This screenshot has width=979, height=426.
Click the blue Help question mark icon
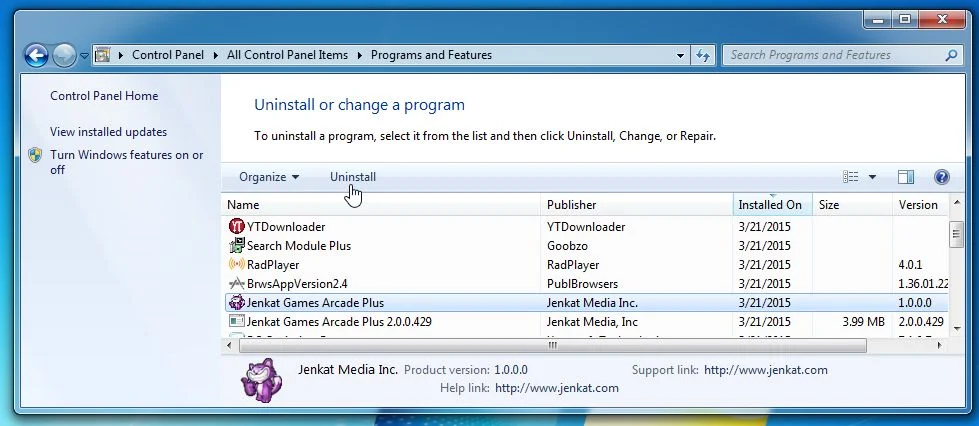[942, 177]
